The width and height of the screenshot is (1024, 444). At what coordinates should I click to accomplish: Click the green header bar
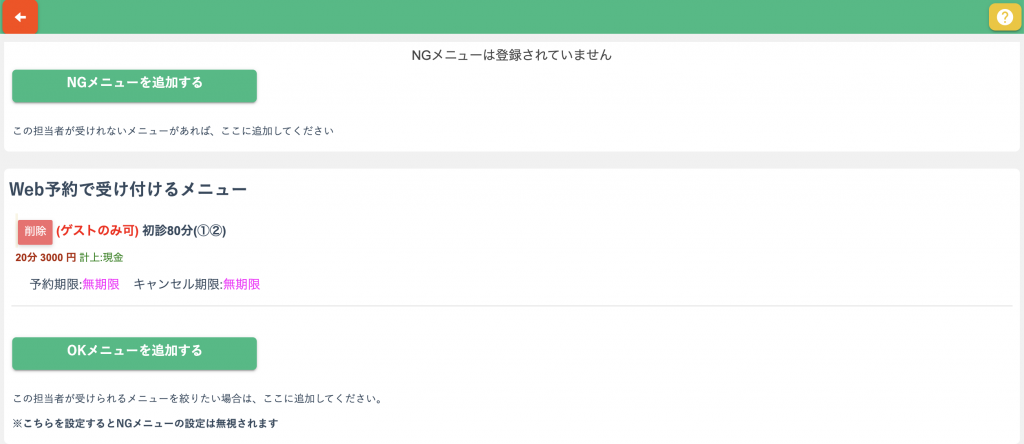(x=500, y=17)
